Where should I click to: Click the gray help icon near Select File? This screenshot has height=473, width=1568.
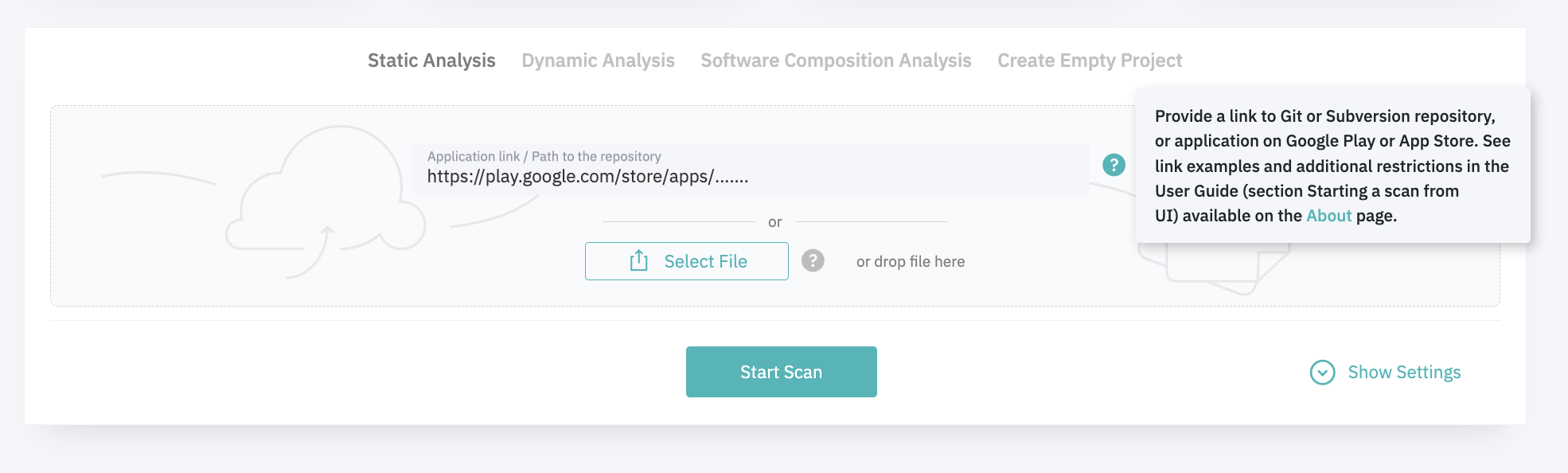click(x=813, y=260)
